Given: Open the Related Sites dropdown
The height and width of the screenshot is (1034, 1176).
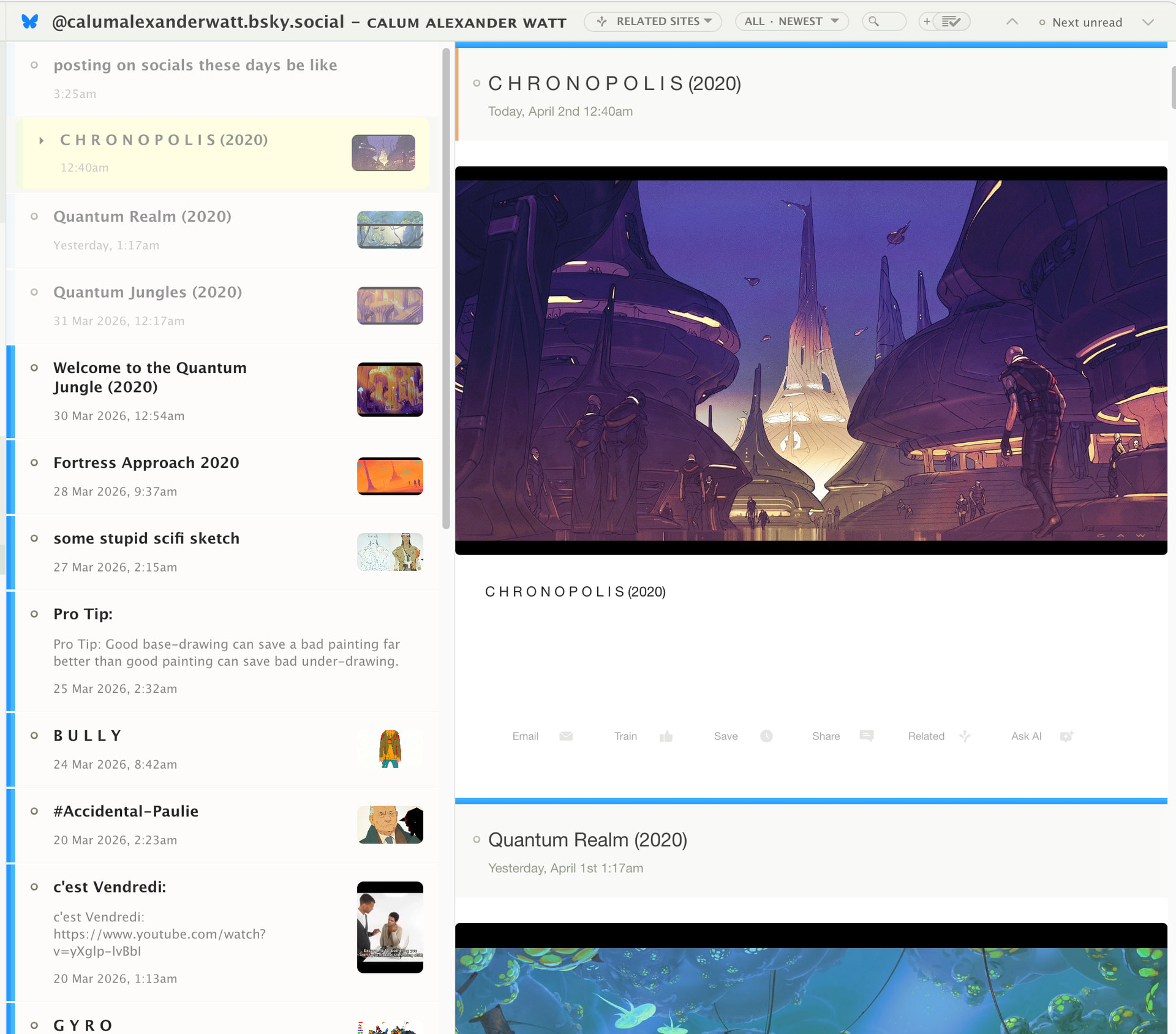Looking at the screenshot, I should (653, 22).
